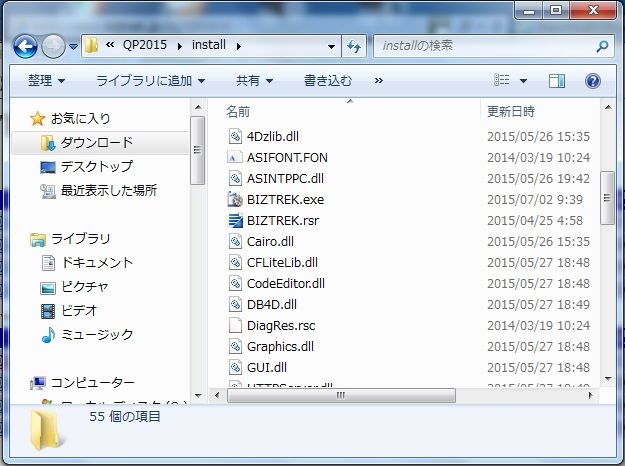Click the date 2015/04/25 4:58
Image resolution: width=625 pixels, height=466 pixels.
pyautogui.click(x=535, y=220)
